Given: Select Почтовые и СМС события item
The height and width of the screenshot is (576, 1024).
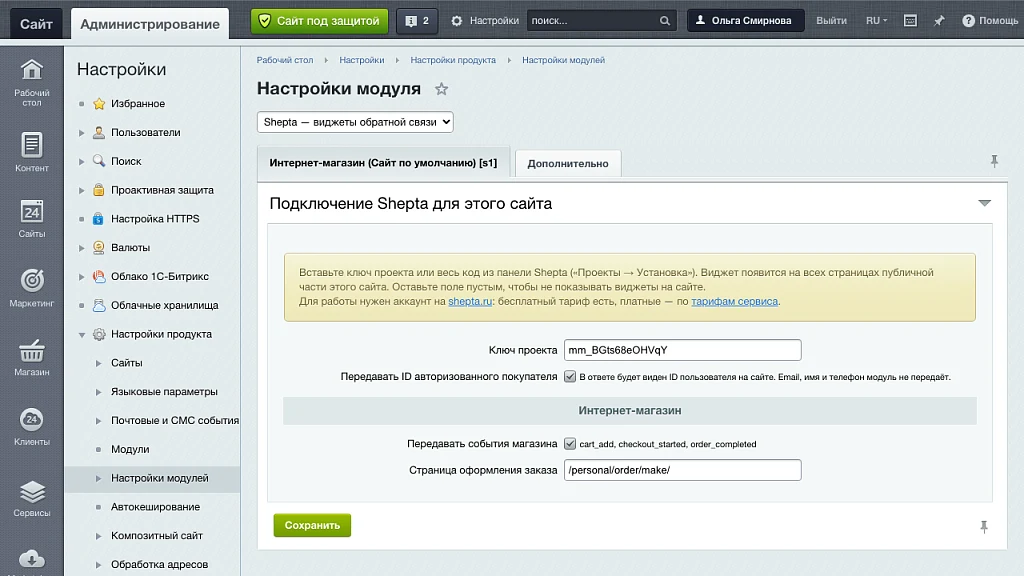Looking at the screenshot, I should (174, 421).
